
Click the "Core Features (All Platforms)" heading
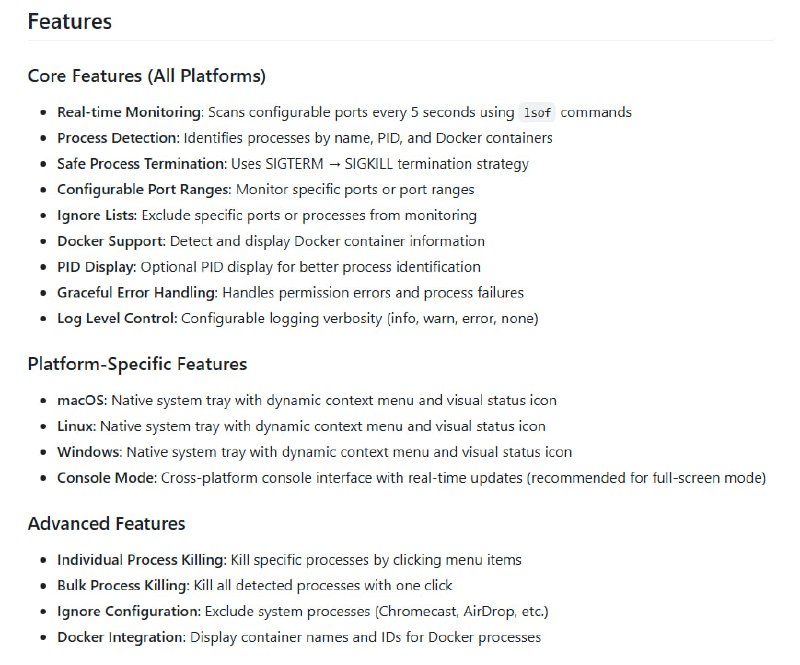[x=146, y=76]
